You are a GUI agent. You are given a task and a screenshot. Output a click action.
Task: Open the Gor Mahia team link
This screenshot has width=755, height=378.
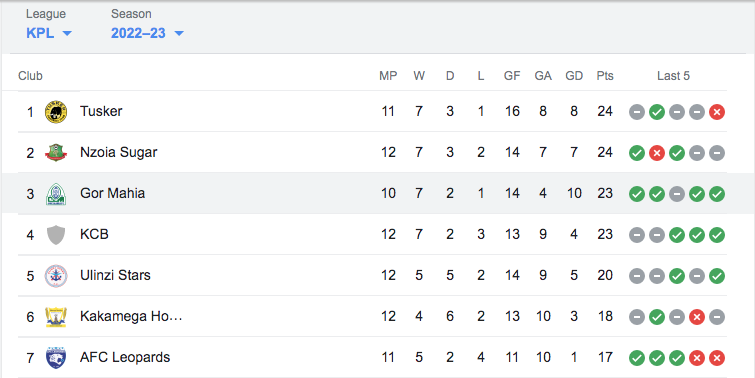(x=112, y=193)
